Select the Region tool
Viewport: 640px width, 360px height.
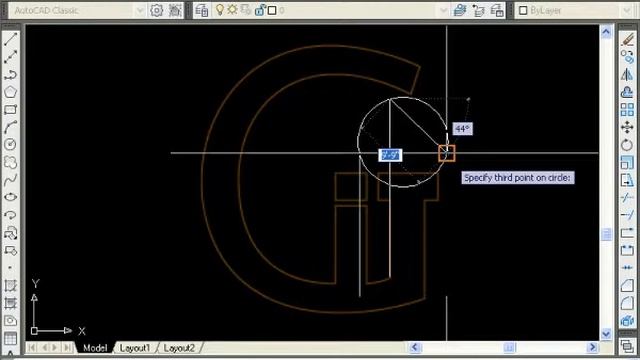click(x=10, y=320)
